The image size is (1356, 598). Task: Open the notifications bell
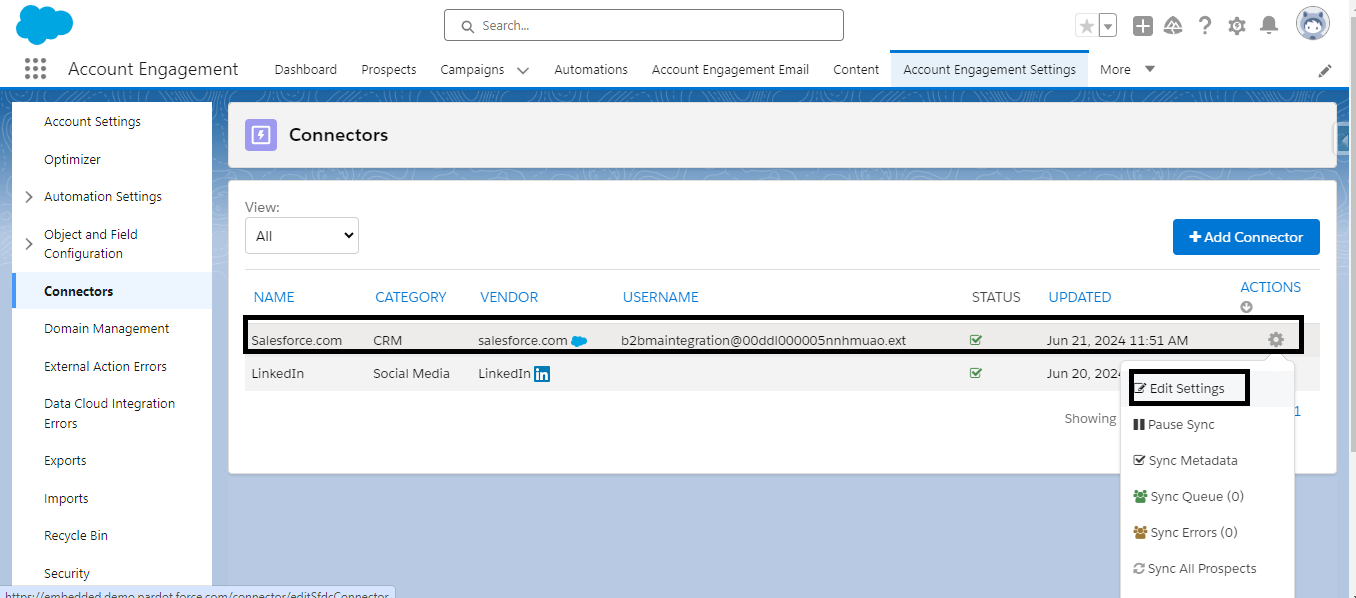[1269, 25]
